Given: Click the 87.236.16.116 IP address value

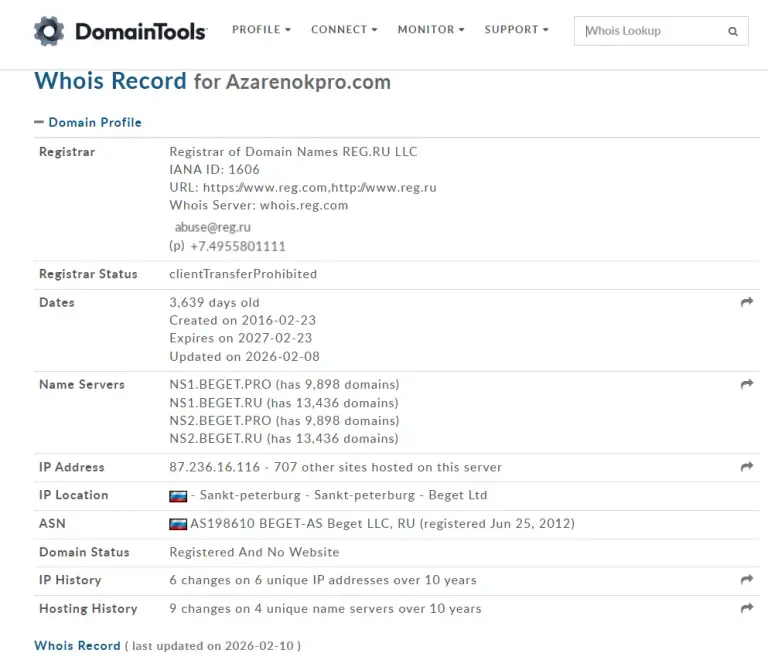Looking at the screenshot, I should [x=215, y=467].
